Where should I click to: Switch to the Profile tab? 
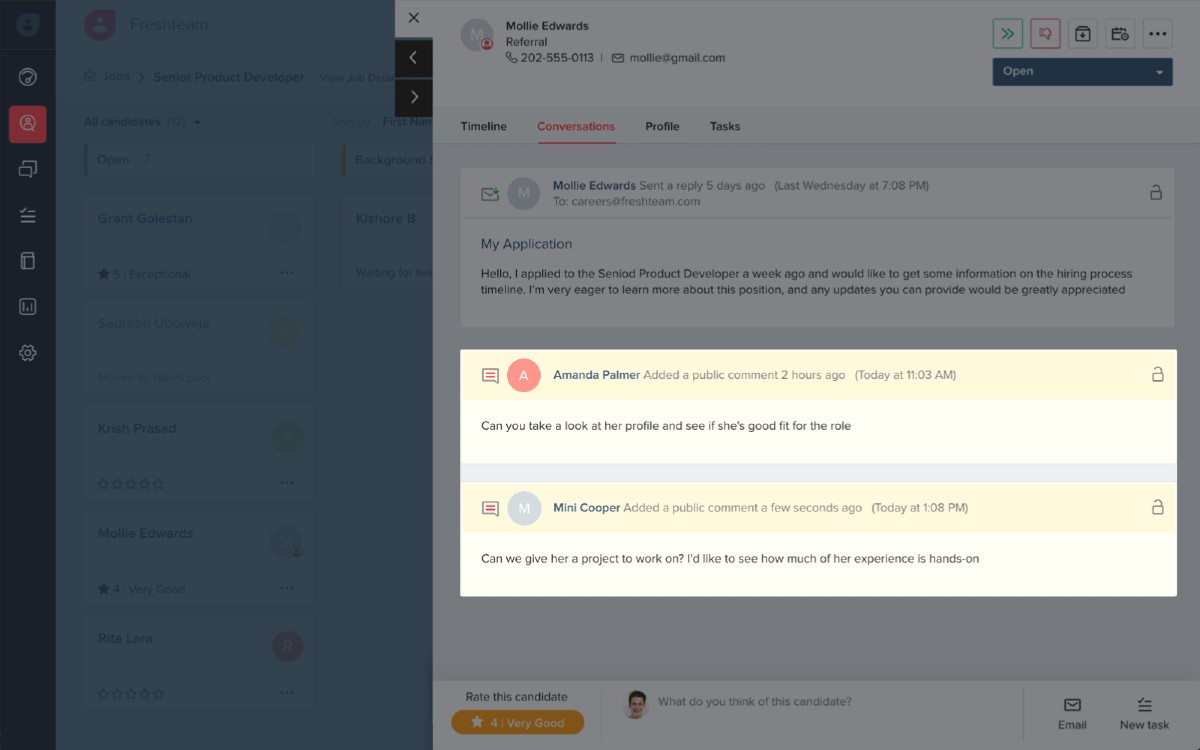pos(662,126)
